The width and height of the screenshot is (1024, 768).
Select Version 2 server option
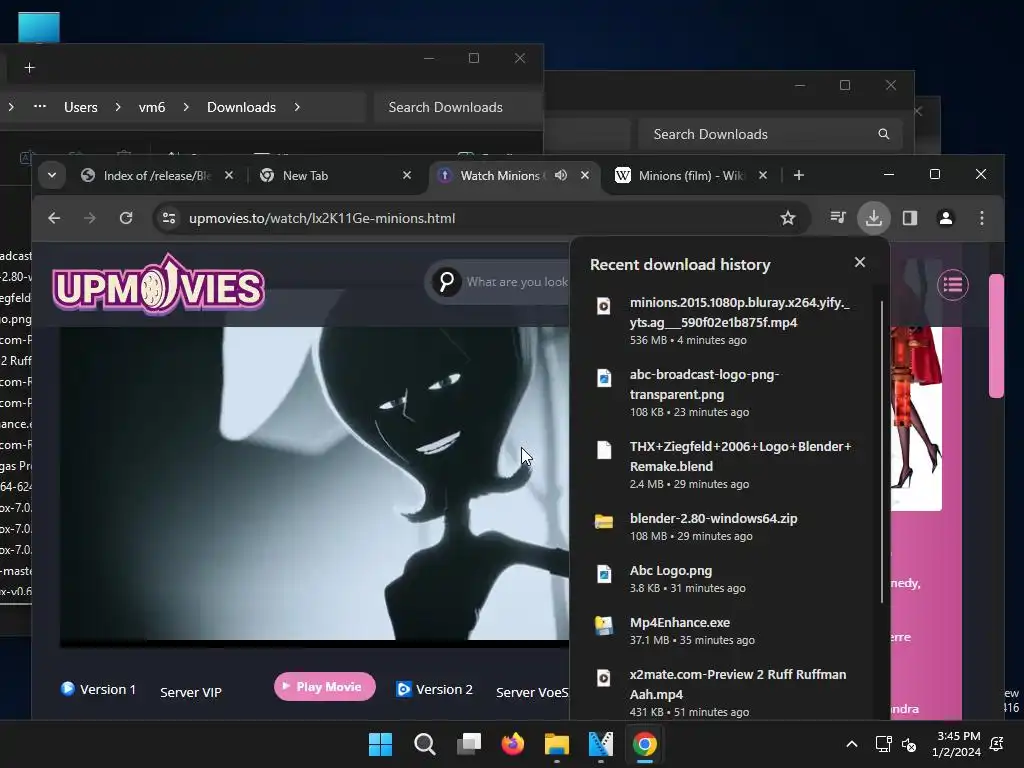coord(434,689)
